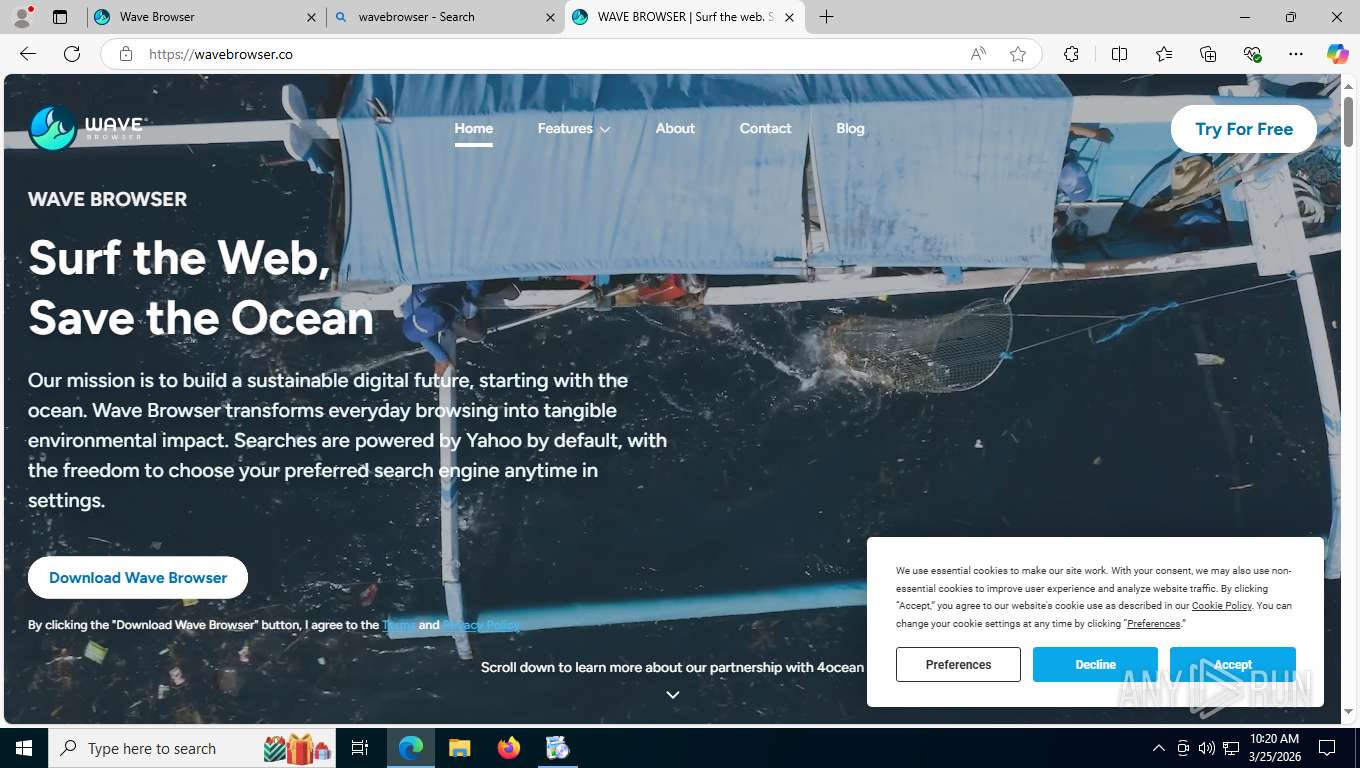
Task: Open the tab actions menu icon
Action: pos(60,17)
